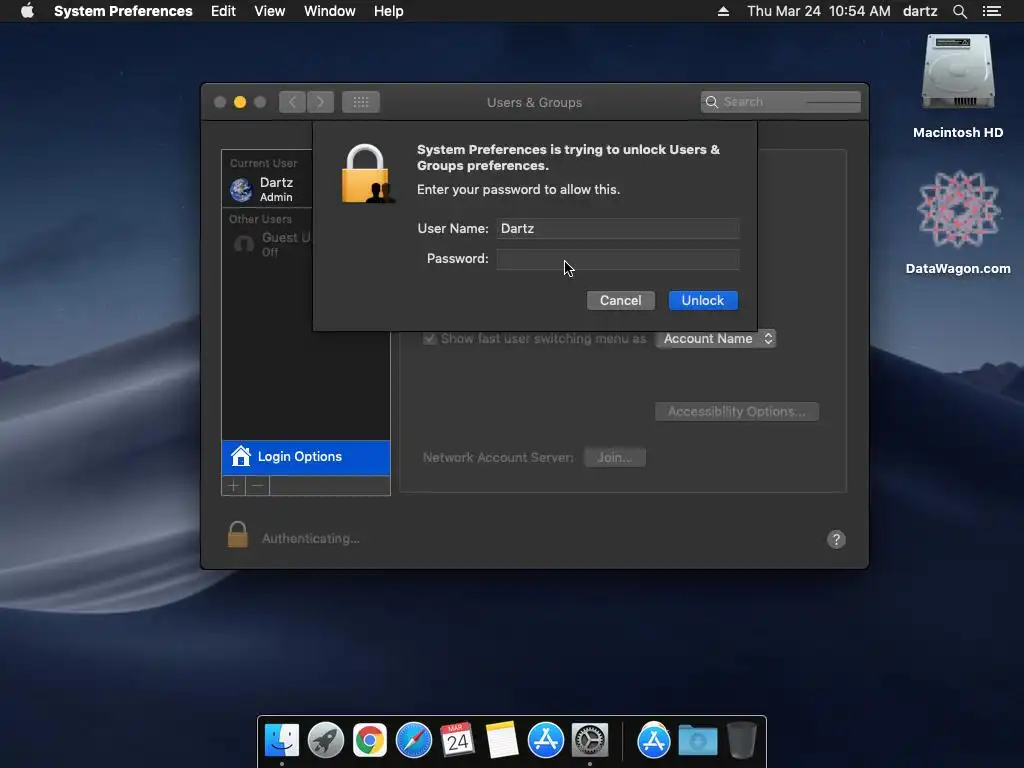Open the Apple menu

27,11
